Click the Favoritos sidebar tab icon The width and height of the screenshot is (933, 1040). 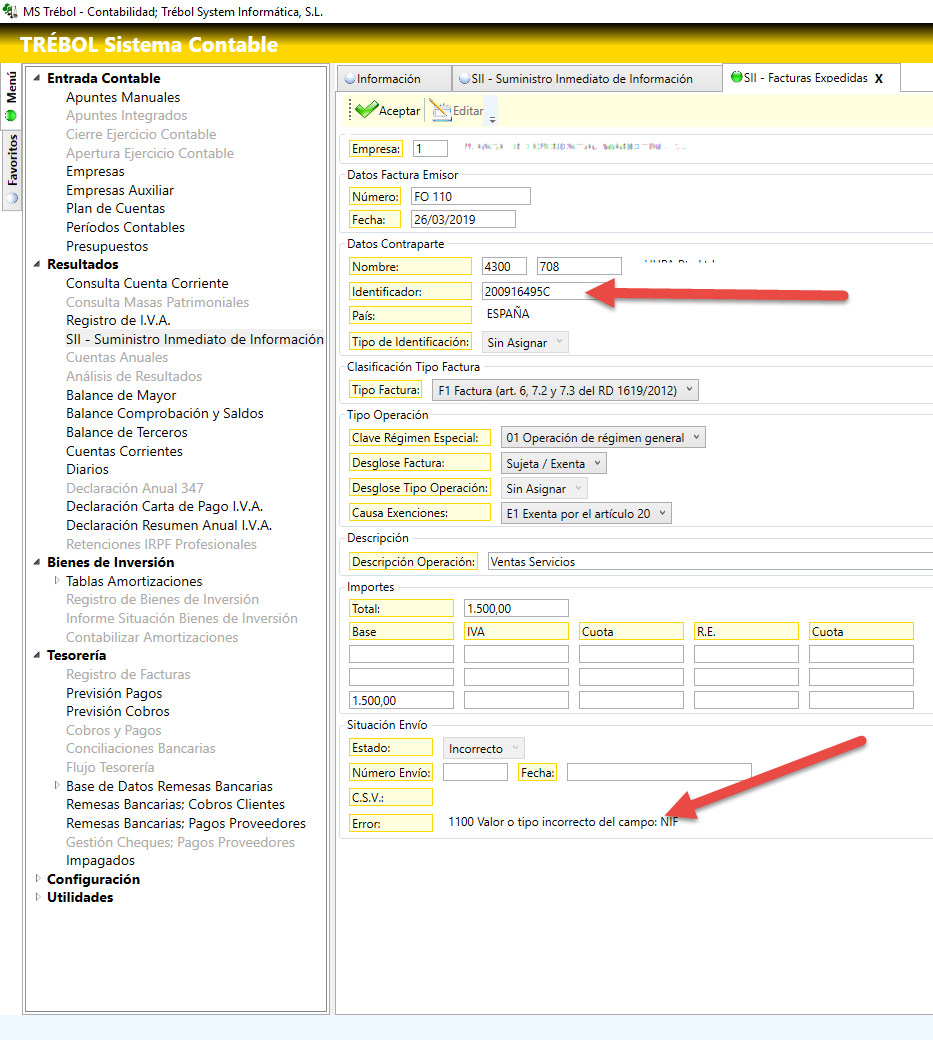coord(12,198)
